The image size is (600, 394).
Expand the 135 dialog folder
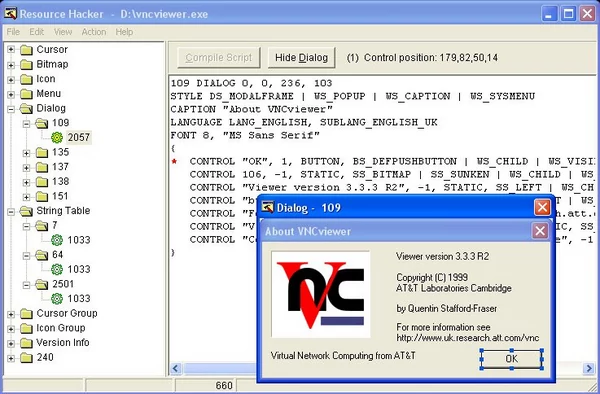[26, 153]
